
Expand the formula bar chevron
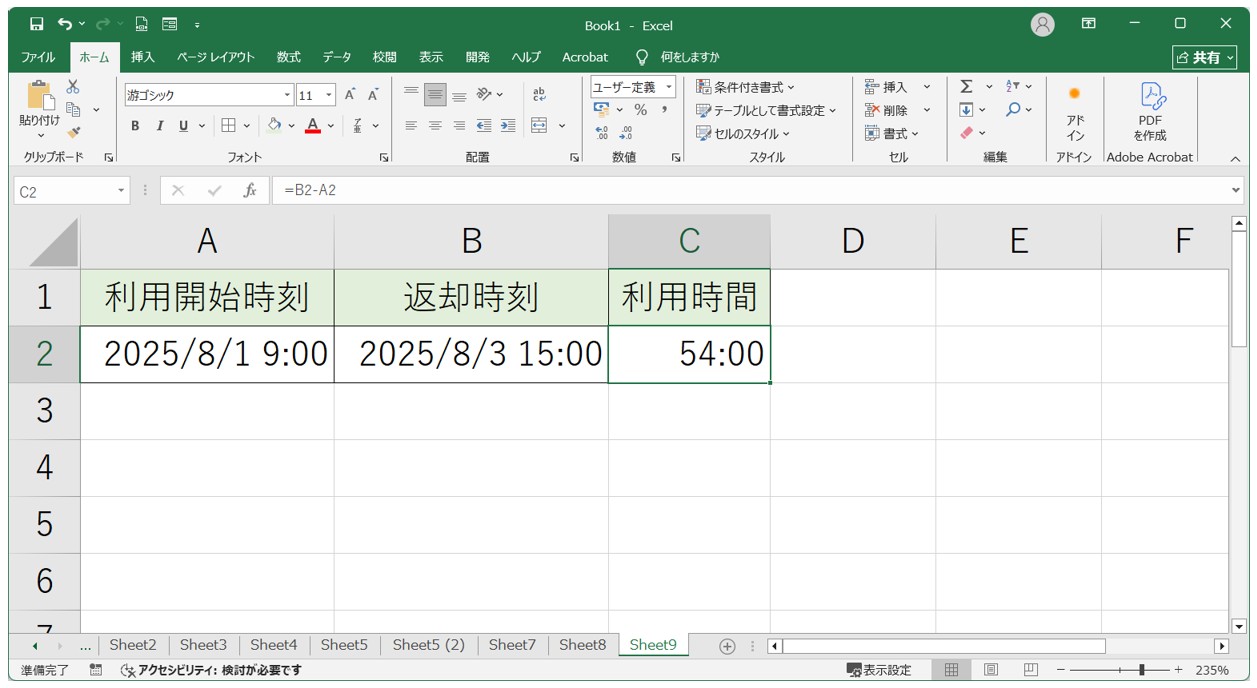click(1236, 190)
